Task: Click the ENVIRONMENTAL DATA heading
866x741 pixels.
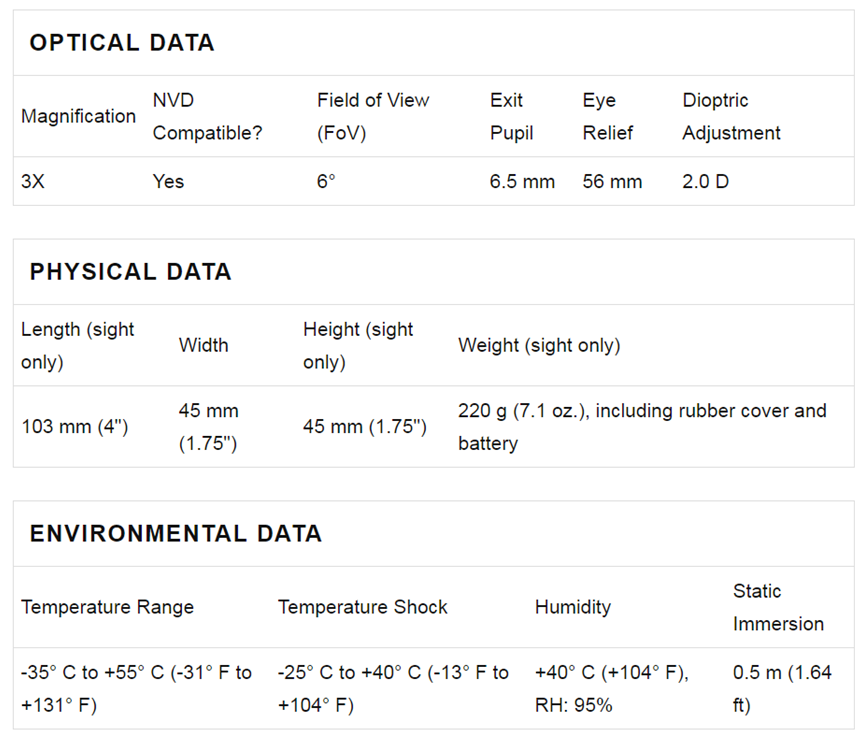Action: click(176, 534)
